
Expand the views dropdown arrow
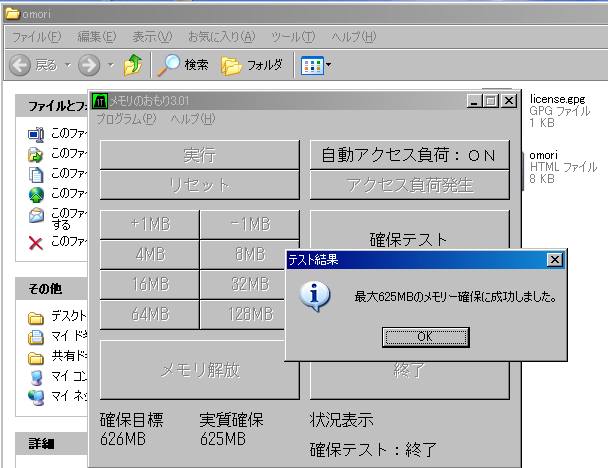328,65
